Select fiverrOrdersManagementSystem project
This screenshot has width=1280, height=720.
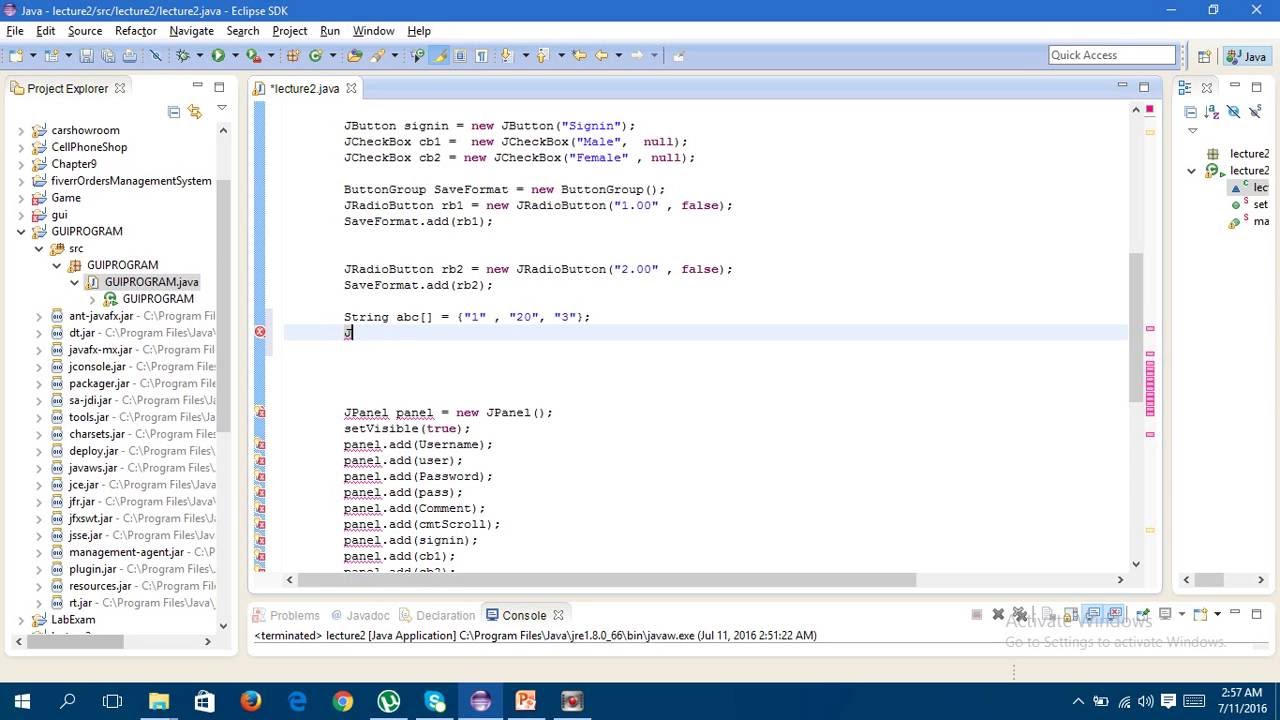pos(131,181)
